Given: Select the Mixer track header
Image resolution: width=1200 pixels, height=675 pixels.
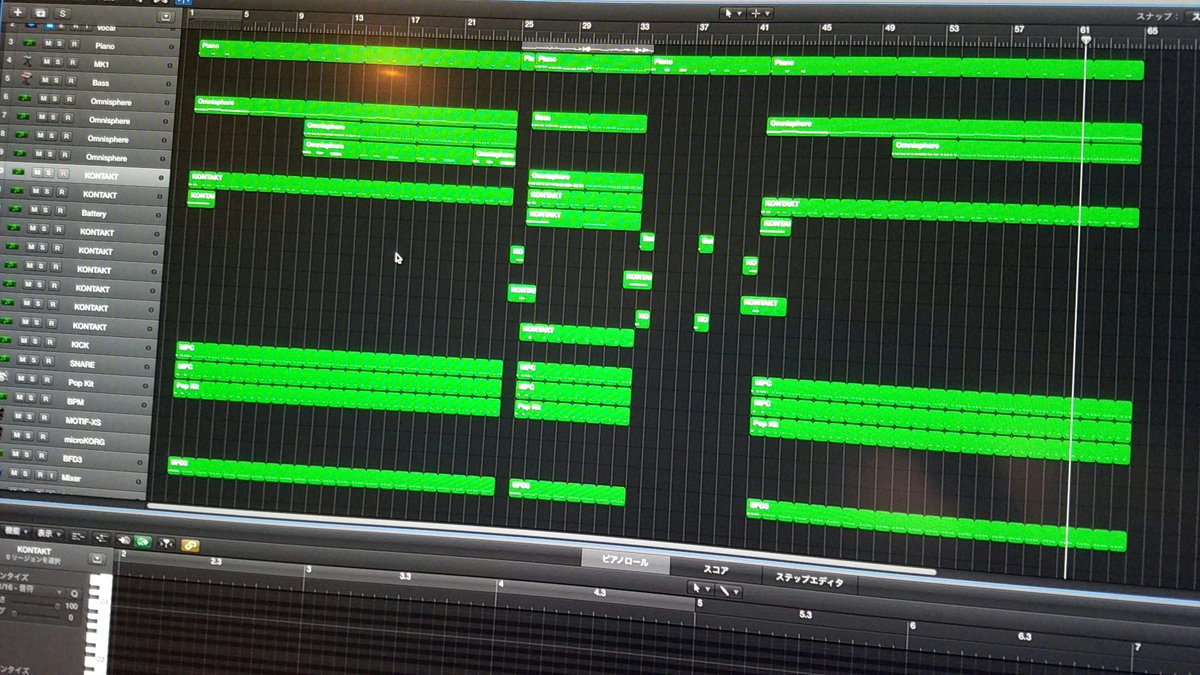Looking at the screenshot, I should click(x=73, y=477).
